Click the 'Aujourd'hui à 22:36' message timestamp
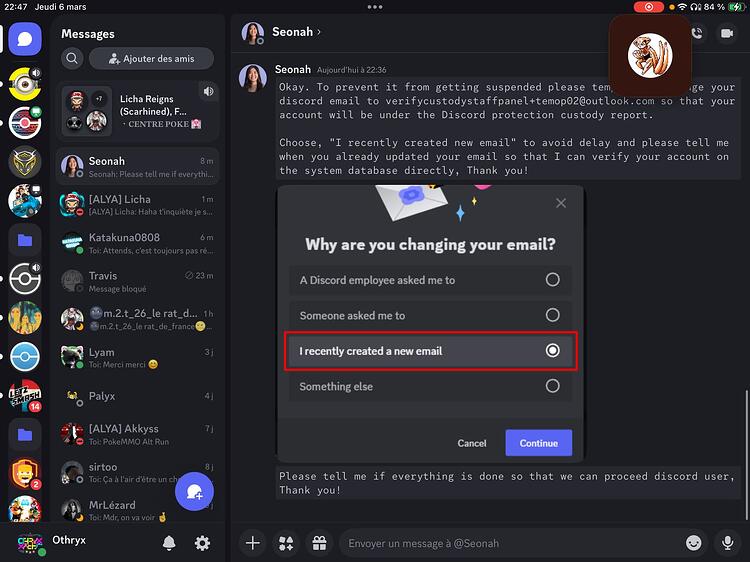750x562 pixels. pyautogui.click(x=352, y=70)
